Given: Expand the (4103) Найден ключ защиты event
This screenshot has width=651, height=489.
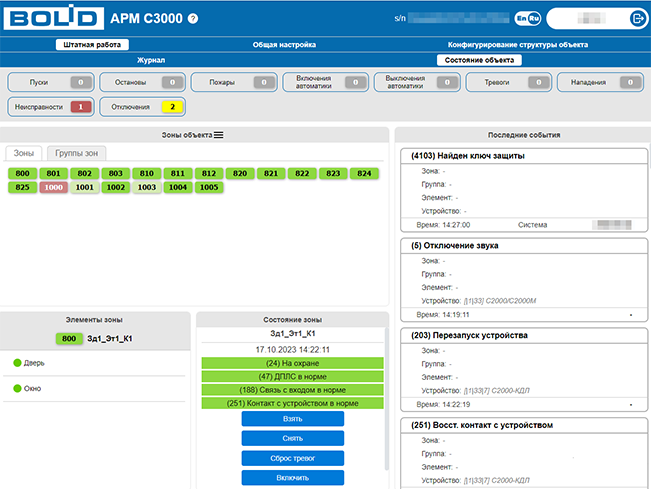Looking at the screenshot, I should pos(468,156).
